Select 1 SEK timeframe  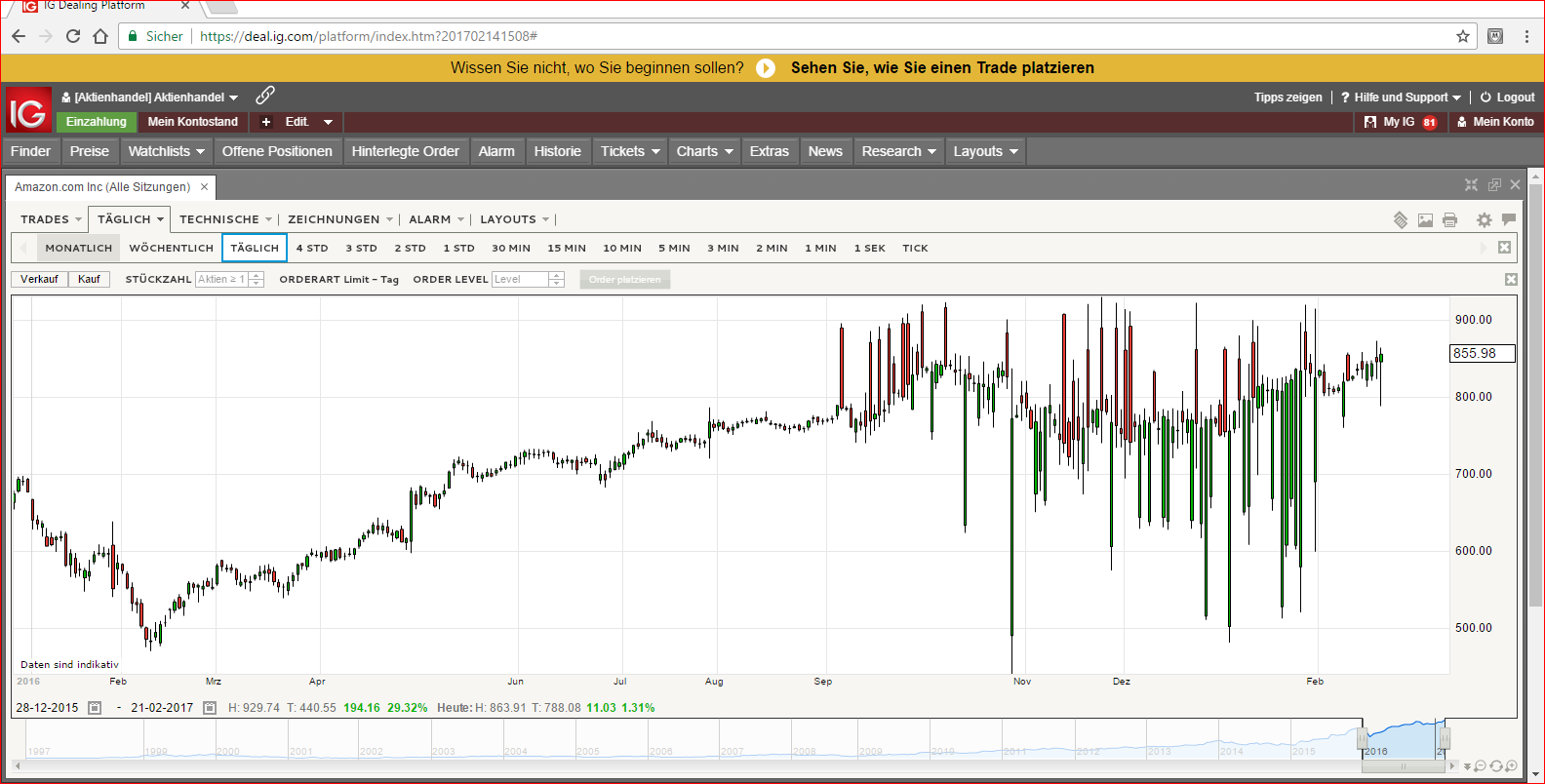coord(870,248)
